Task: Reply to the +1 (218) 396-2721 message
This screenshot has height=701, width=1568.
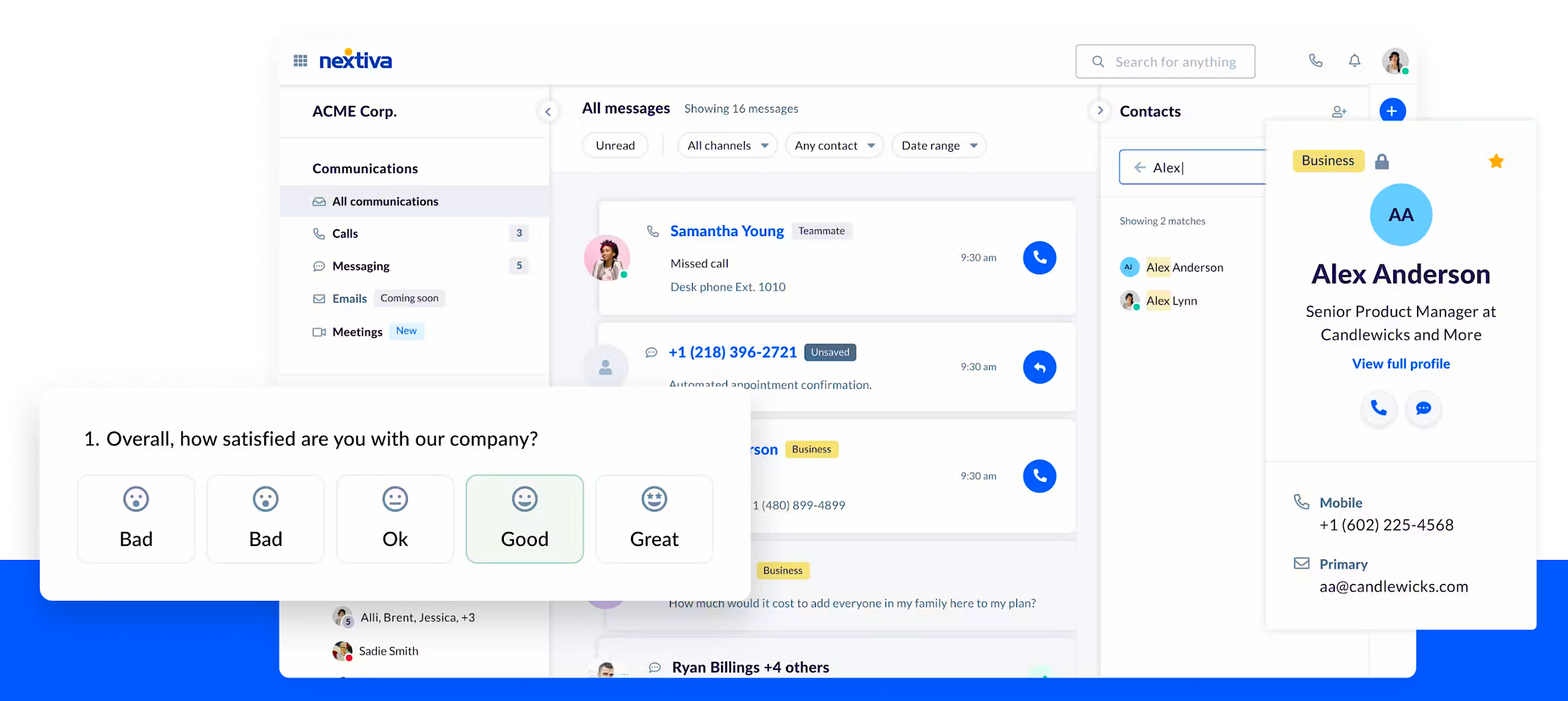Action: tap(1039, 367)
